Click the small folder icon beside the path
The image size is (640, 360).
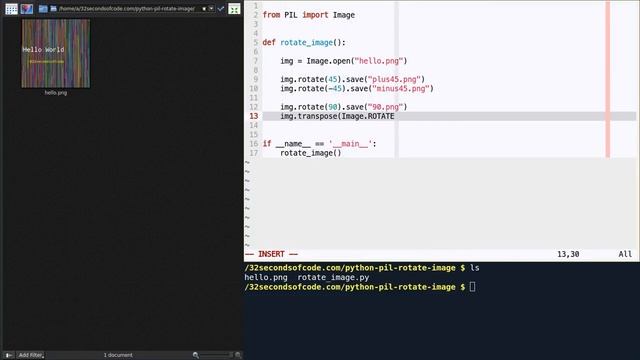click(53, 9)
